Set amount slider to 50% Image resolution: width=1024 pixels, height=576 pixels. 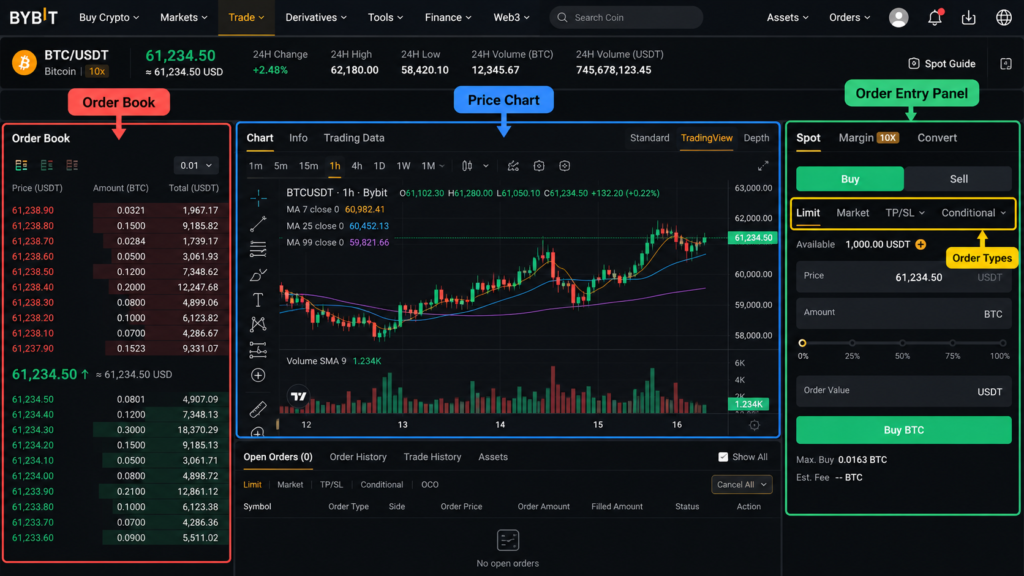(x=902, y=343)
